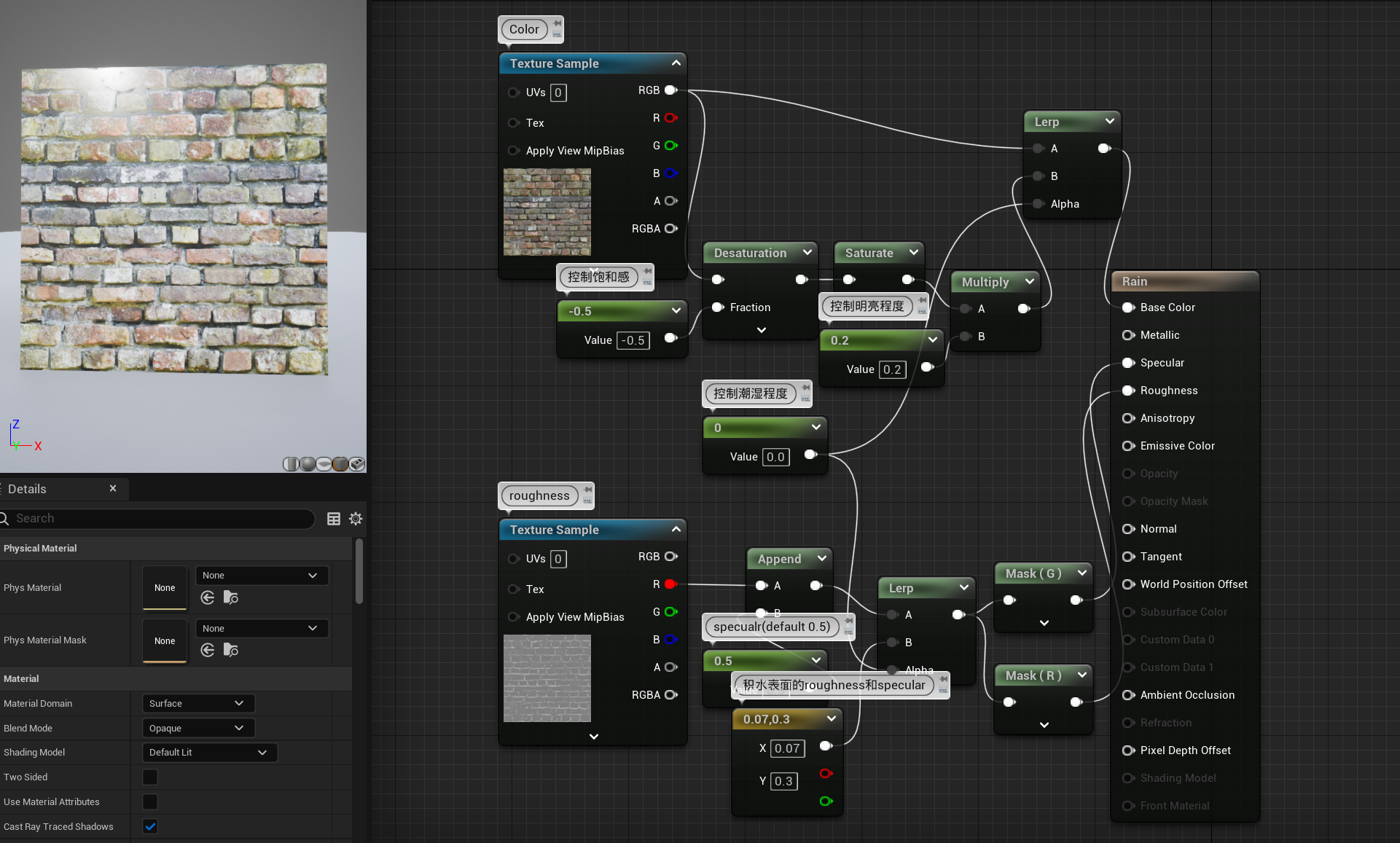Toggle Apply View MipBias pin on roughness sample
Screen dimensions: 1400x843
click(x=513, y=617)
